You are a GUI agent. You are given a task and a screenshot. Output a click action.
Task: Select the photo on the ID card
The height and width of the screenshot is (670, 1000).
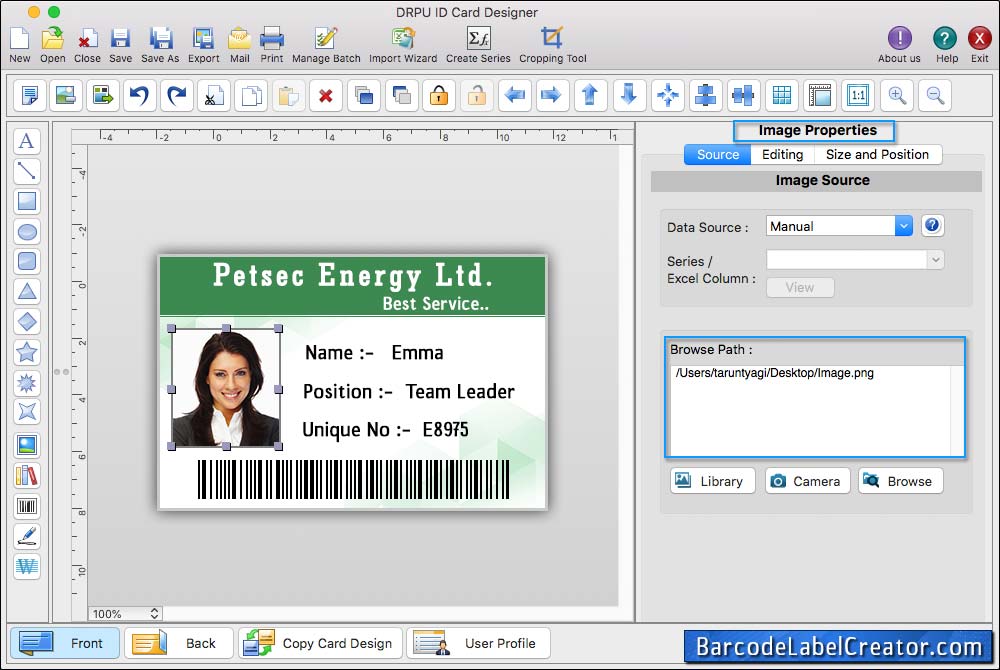tap(226, 388)
